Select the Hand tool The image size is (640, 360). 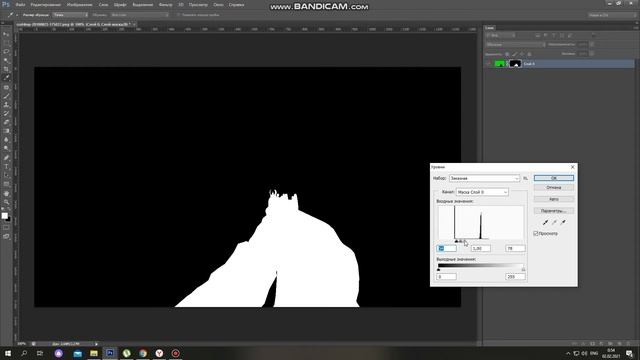click(6, 193)
